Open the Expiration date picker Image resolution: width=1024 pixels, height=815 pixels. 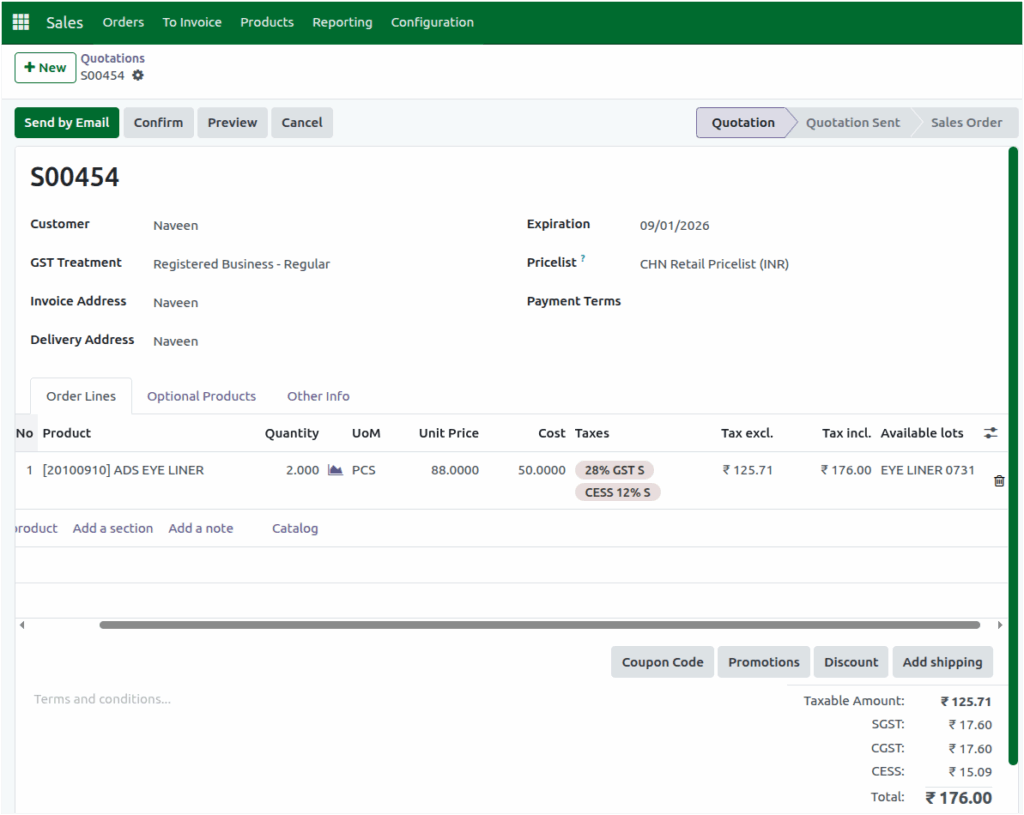tap(674, 225)
